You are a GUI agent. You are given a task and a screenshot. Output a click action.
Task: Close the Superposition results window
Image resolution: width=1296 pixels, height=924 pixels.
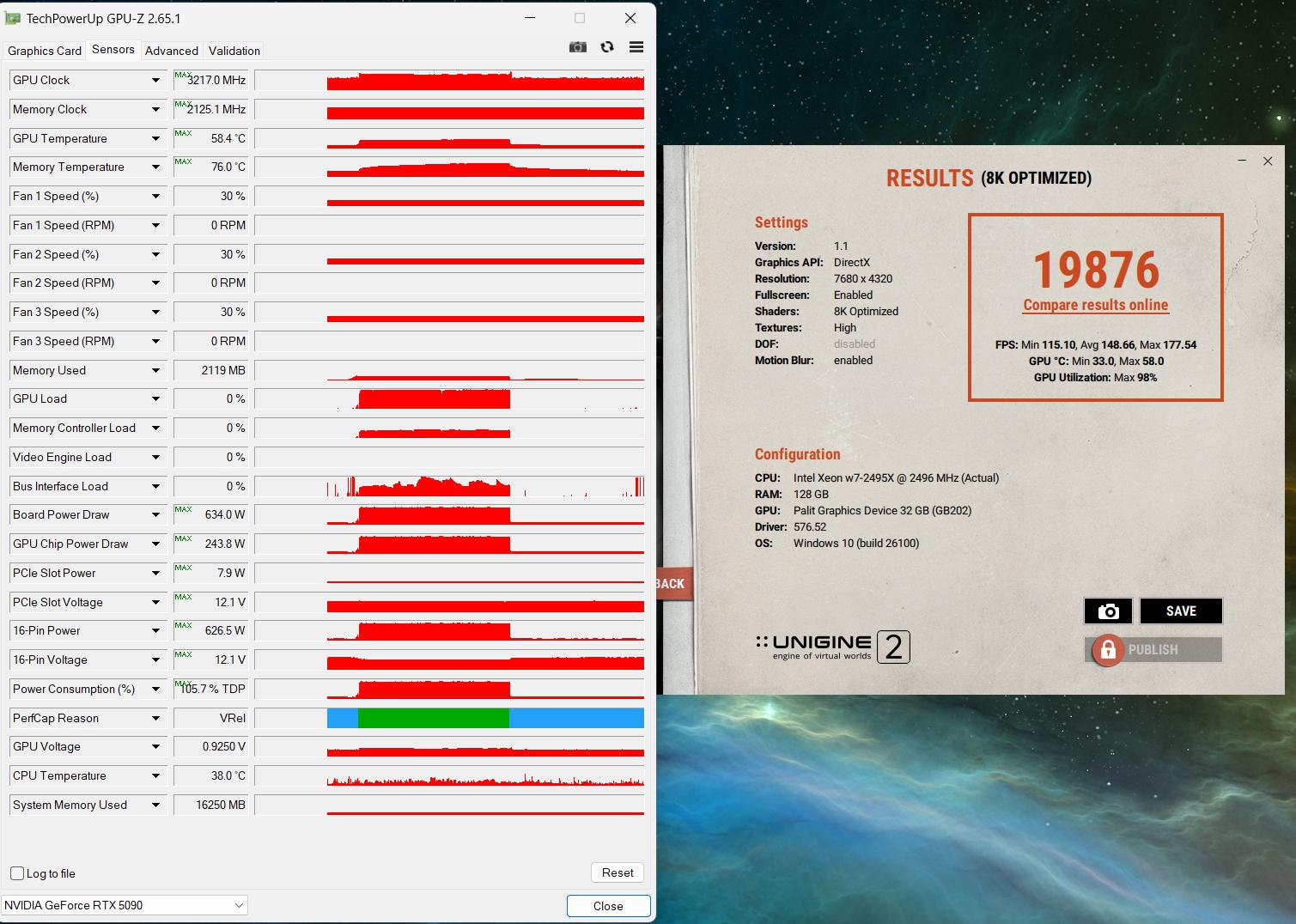click(x=1268, y=161)
